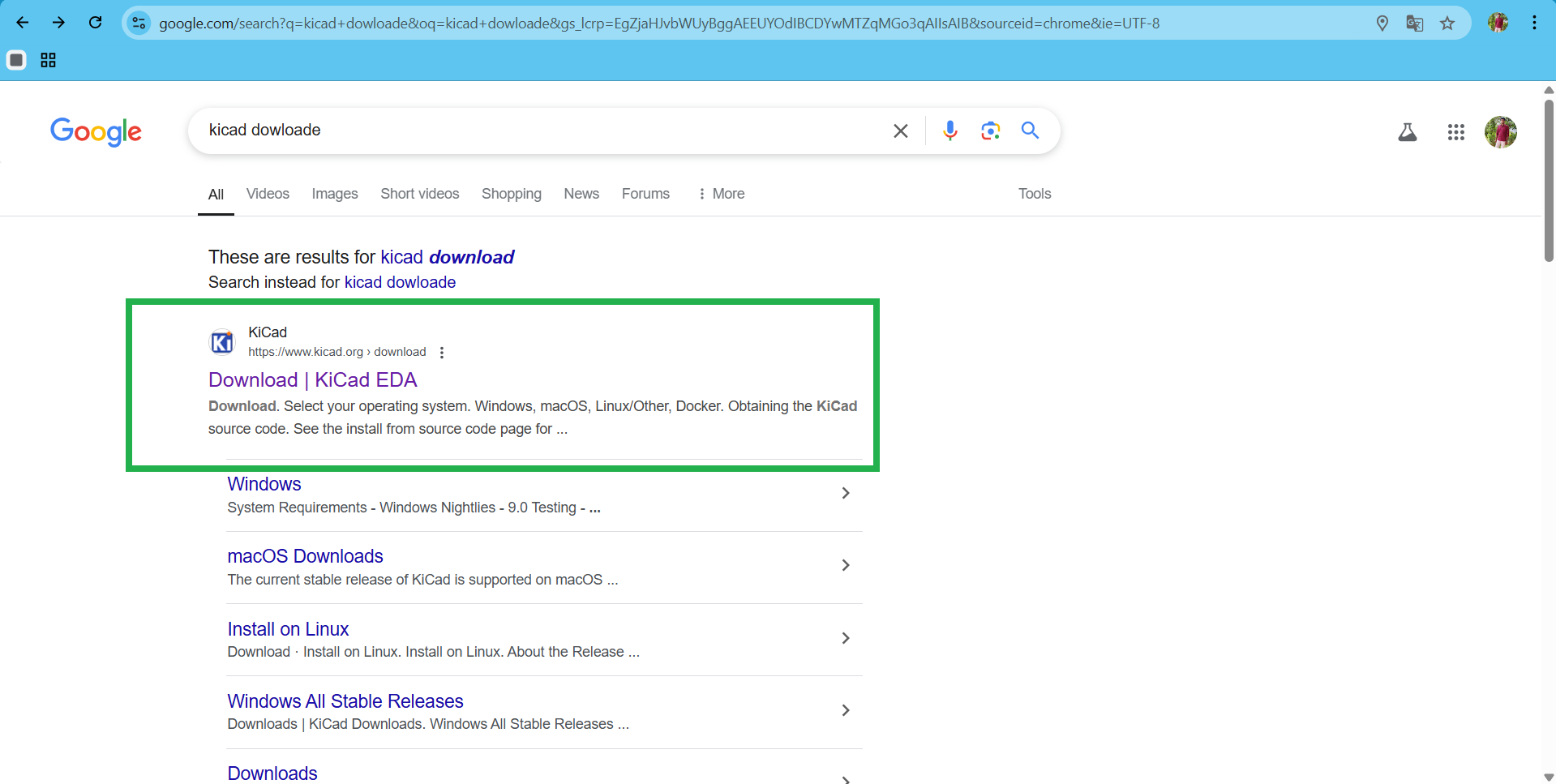Expand the Windows sitelink chevron
1556x784 pixels.
pos(846,493)
